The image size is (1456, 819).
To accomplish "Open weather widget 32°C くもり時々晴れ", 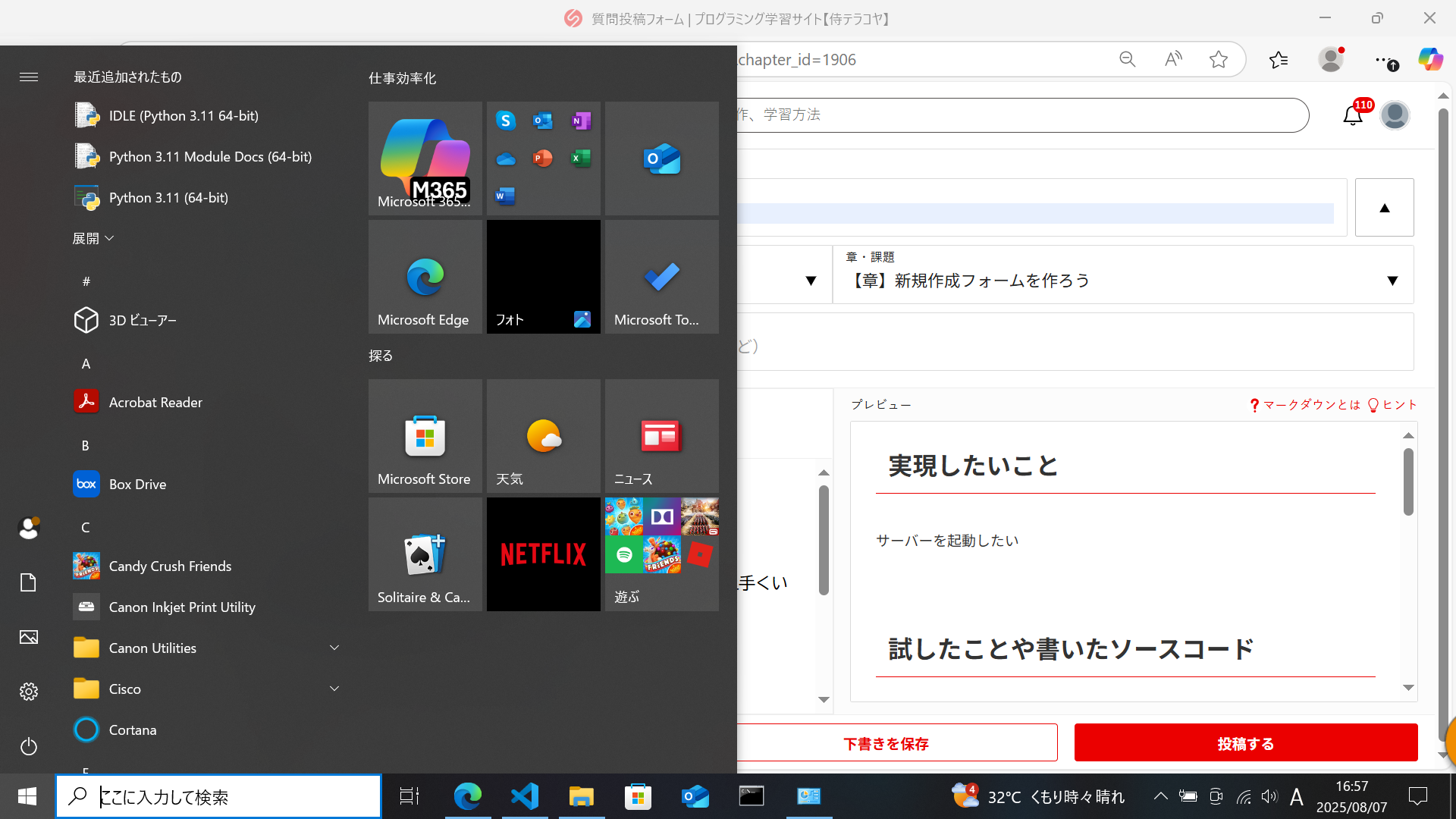I will [1039, 796].
